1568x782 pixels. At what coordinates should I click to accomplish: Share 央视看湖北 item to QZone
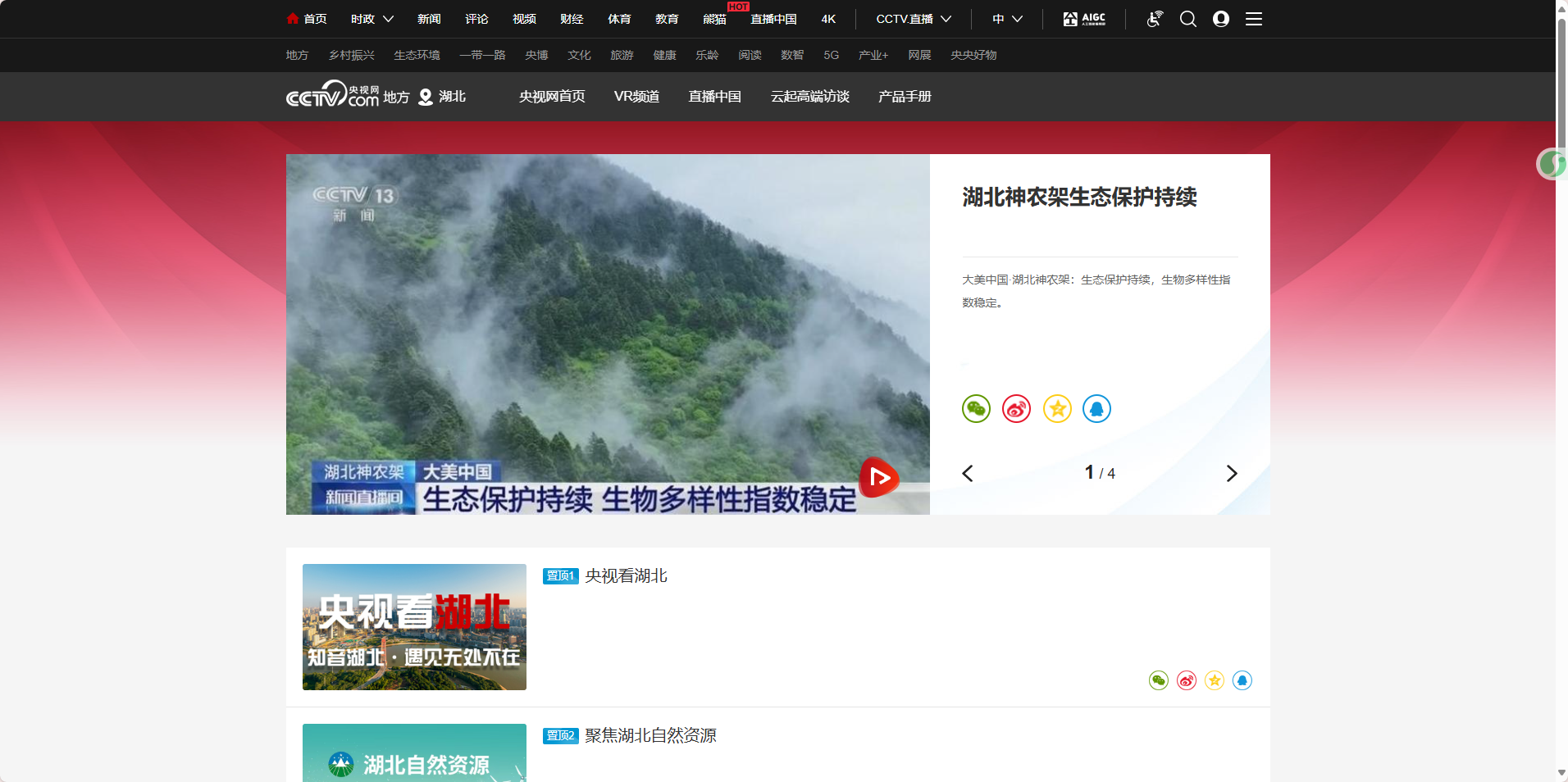click(1215, 680)
